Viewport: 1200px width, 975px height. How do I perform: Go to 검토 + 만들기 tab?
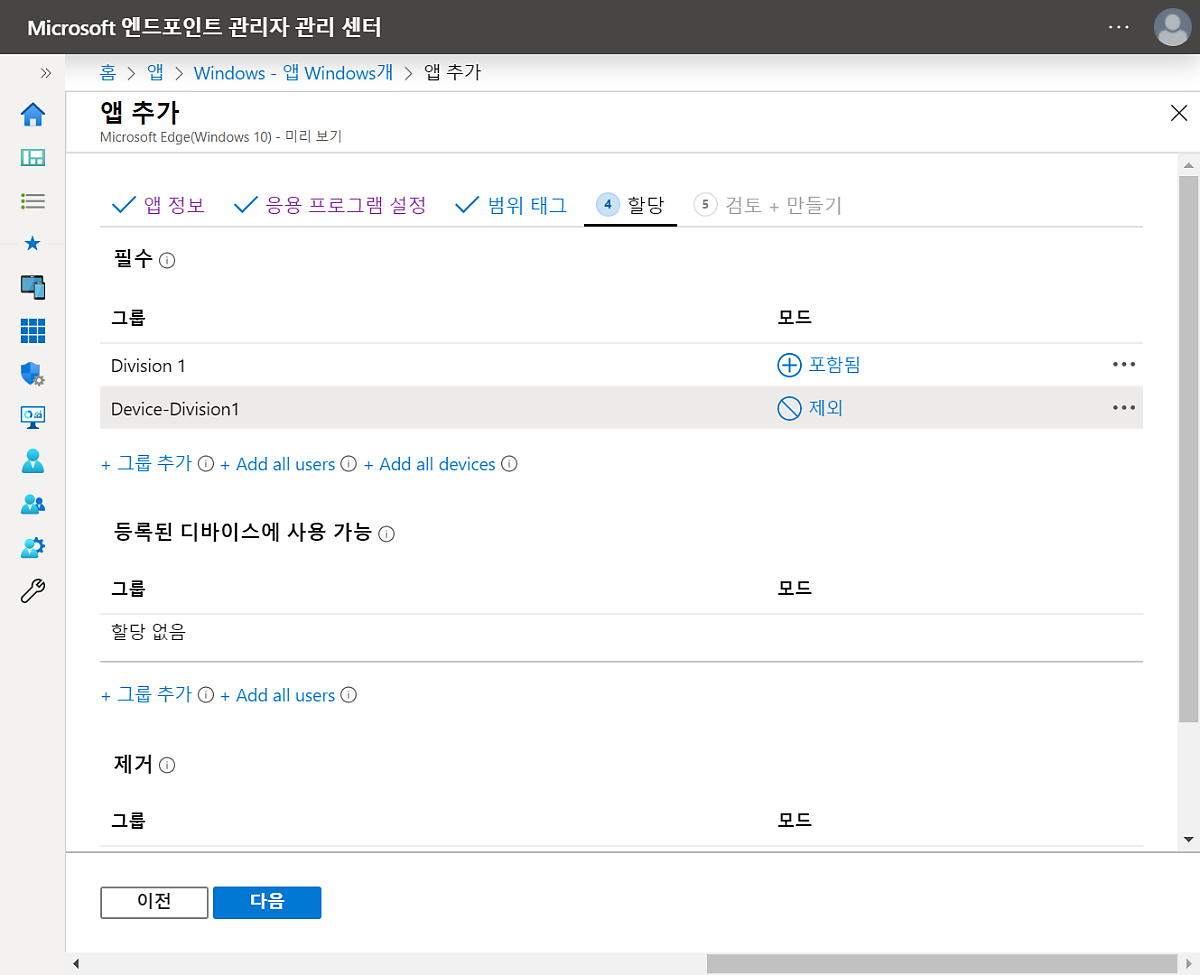pos(767,205)
